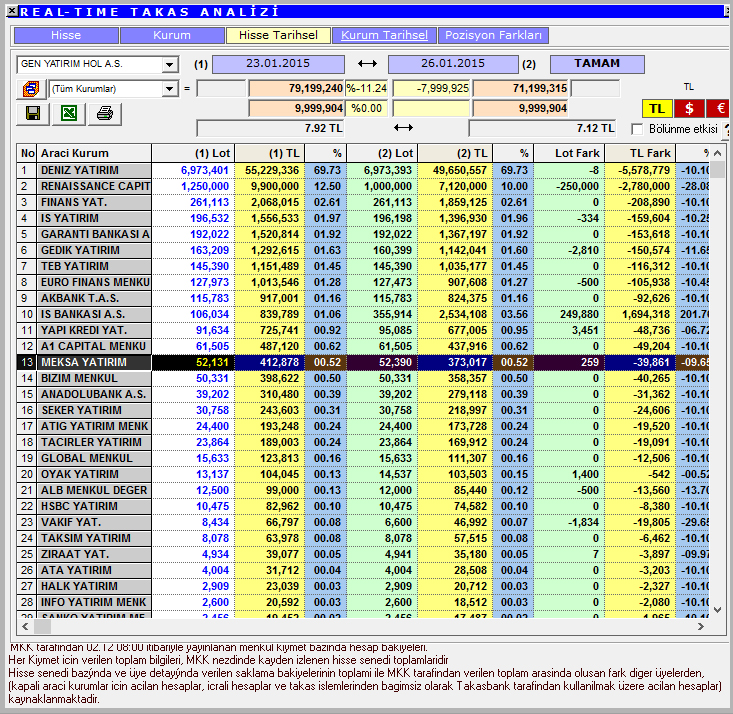Select the EURO FINANS MENKU row
The height and width of the screenshot is (714, 733).
(x=363, y=282)
